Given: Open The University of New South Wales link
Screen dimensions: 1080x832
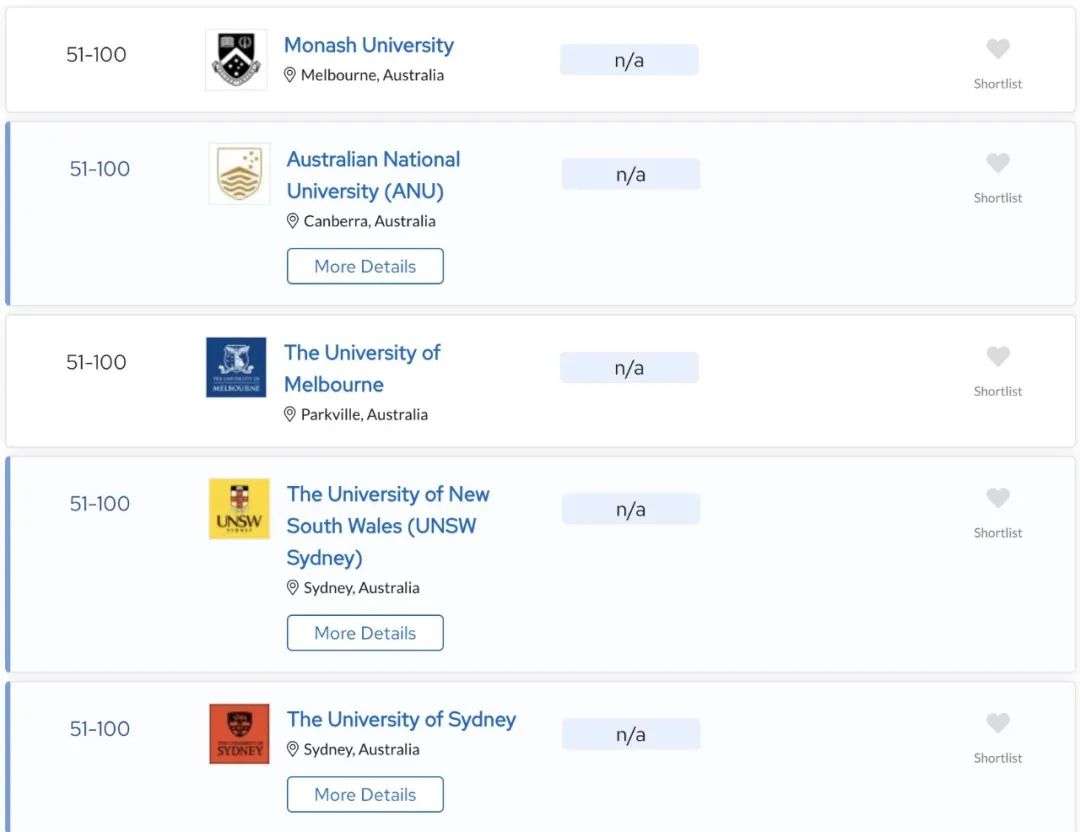Looking at the screenshot, I should pyautogui.click(x=388, y=526).
